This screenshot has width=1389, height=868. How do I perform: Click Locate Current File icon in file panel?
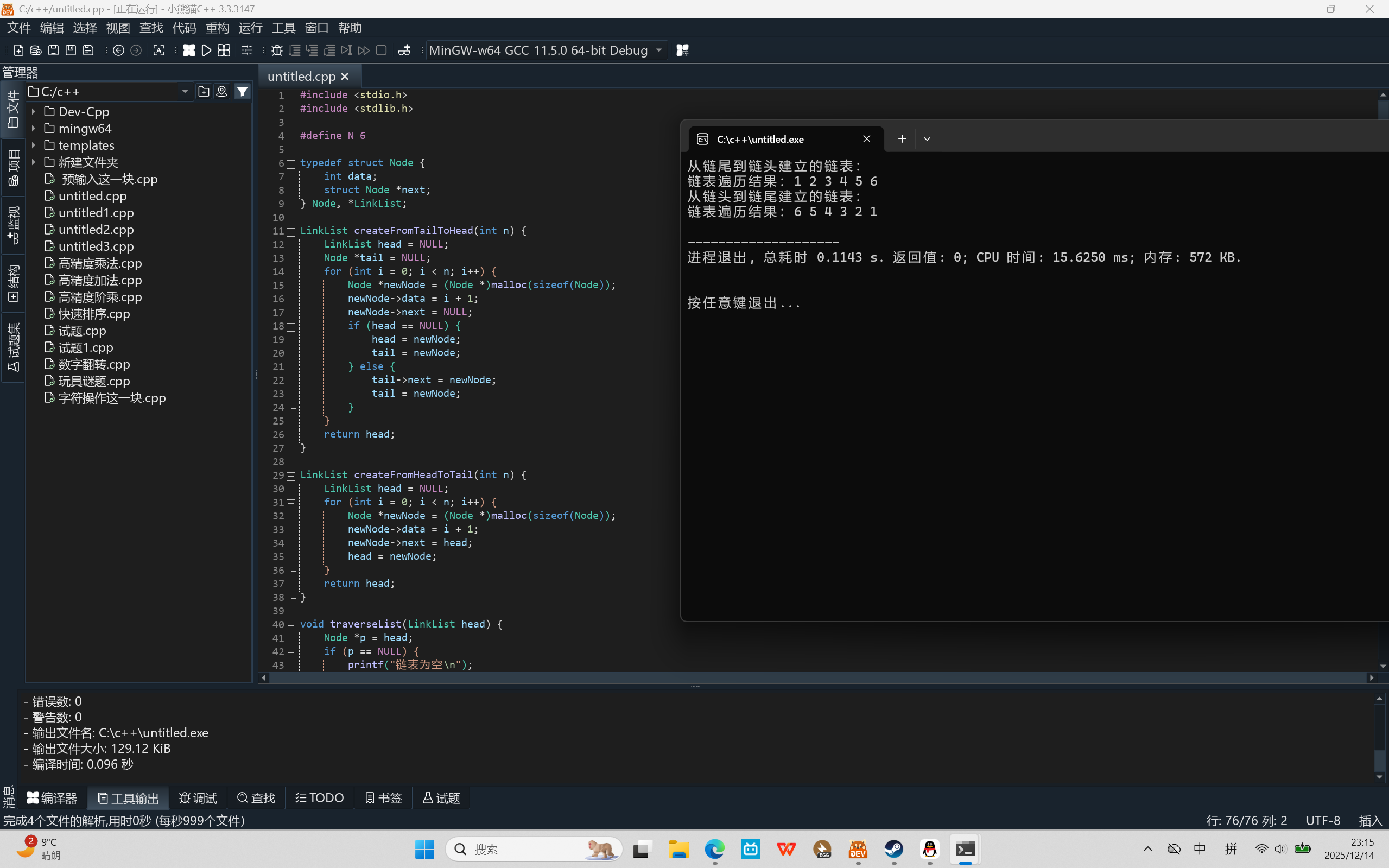(221, 91)
